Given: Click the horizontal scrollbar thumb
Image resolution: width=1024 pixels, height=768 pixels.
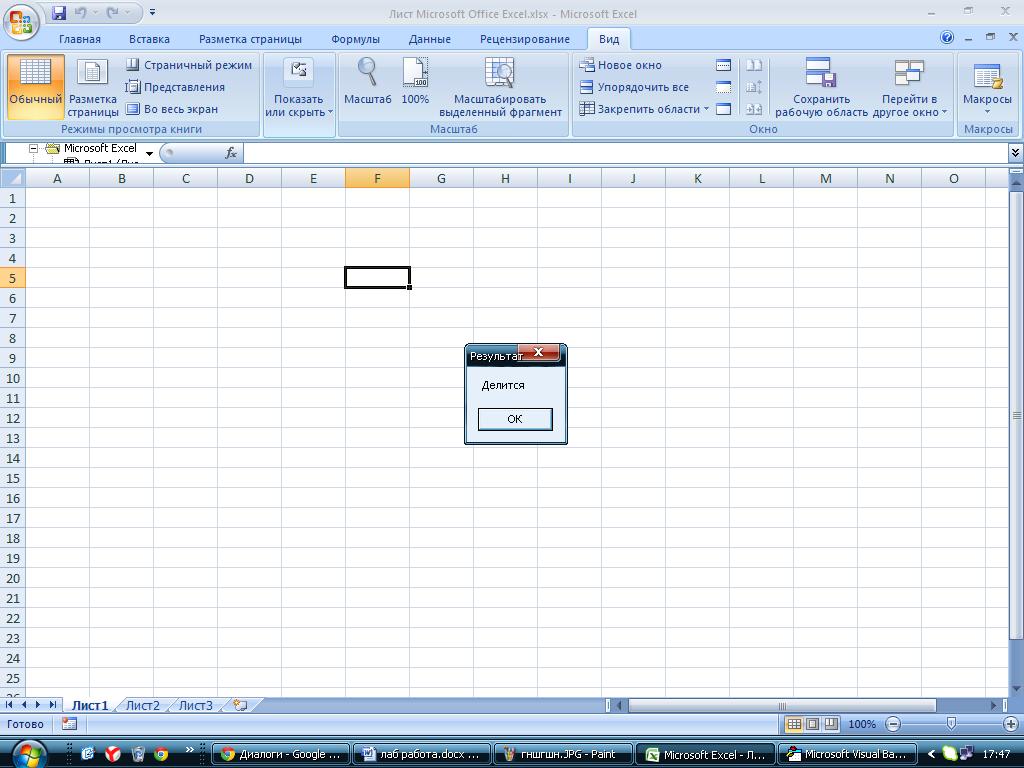Looking at the screenshot, I should (x=782, y=705).
